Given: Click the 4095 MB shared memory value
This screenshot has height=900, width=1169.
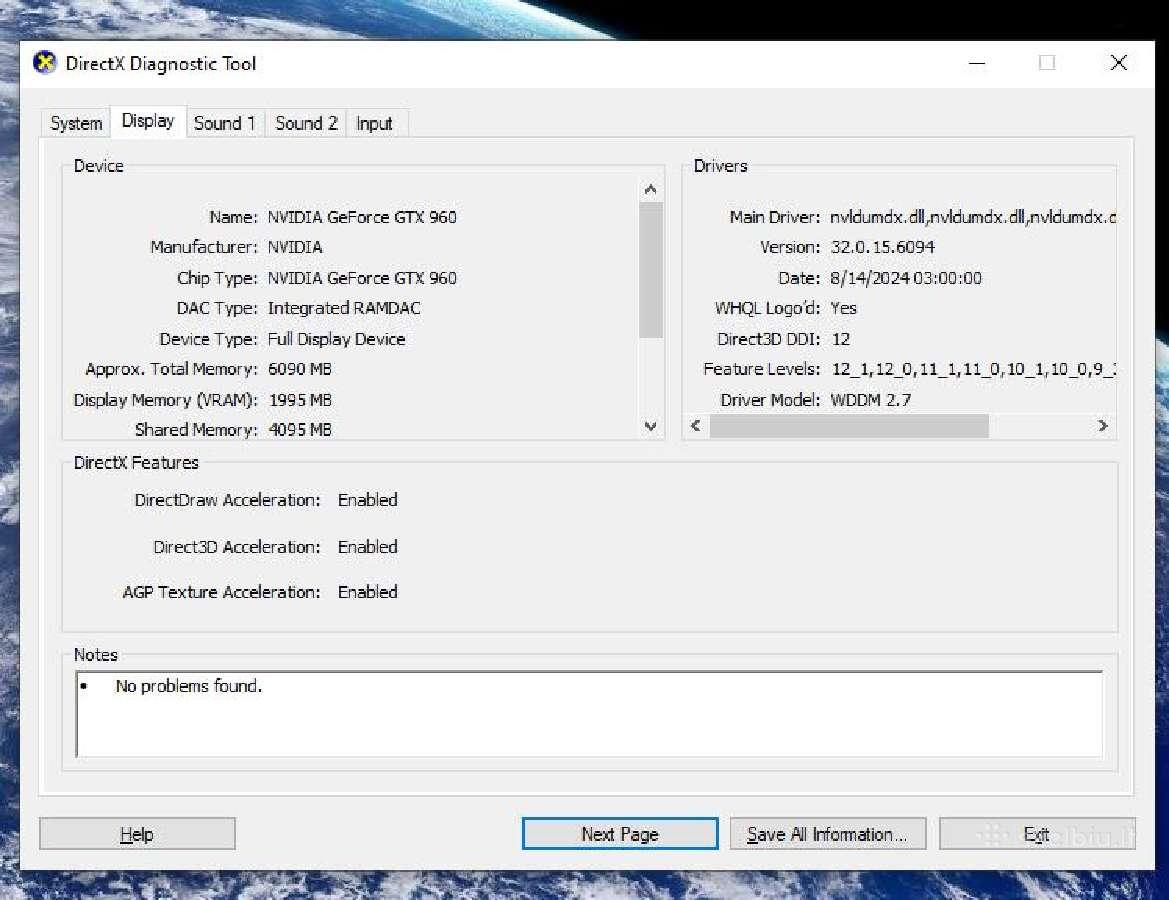Looking at the screenshot, I should [x=300, y=430].
